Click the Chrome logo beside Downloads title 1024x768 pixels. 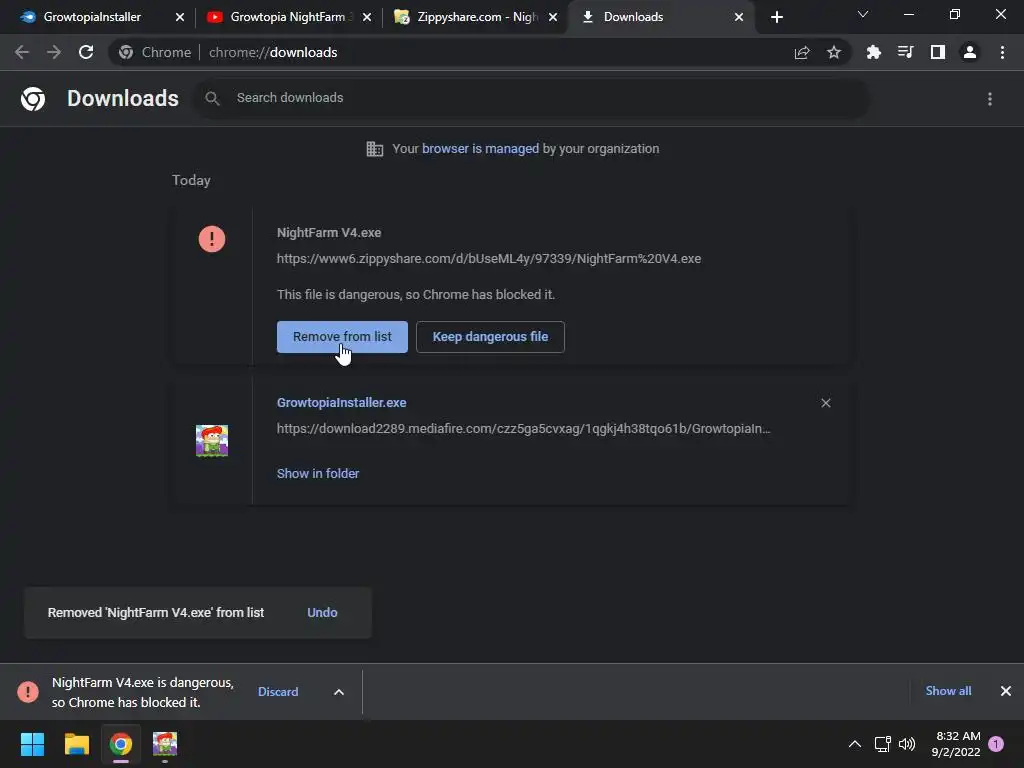33,99
